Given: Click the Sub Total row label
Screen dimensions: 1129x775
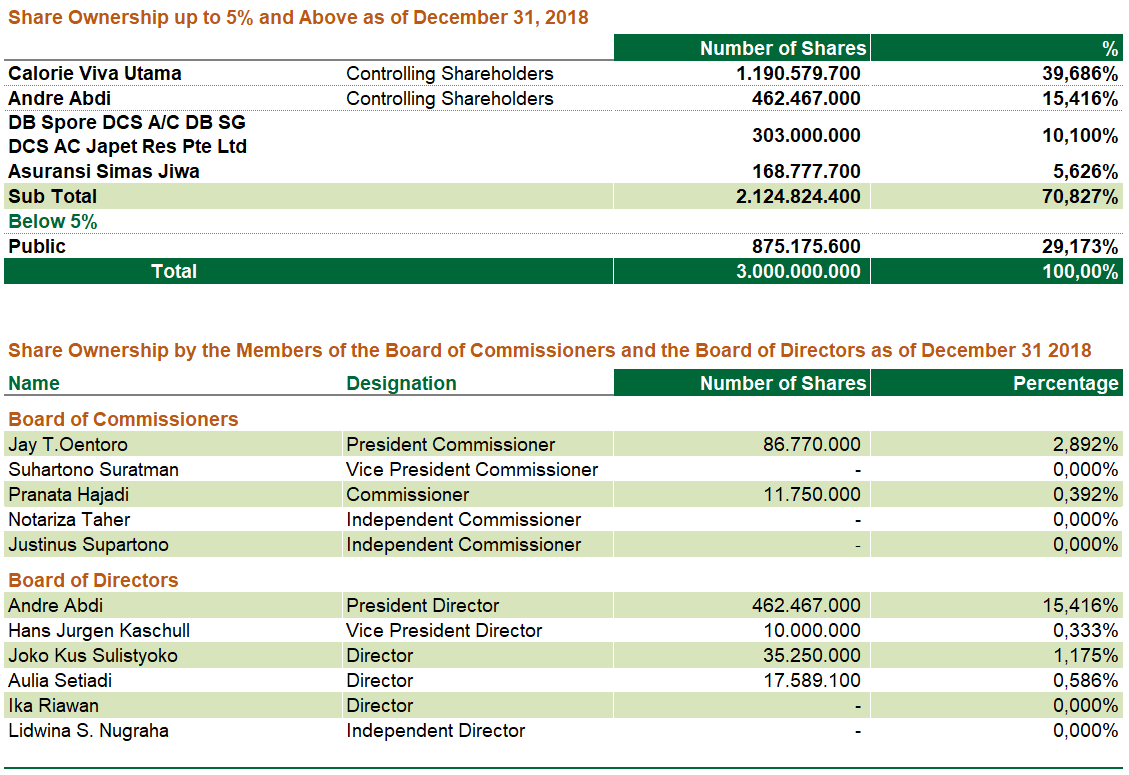Looking at the screenshot, I should (x=53, y=197).
